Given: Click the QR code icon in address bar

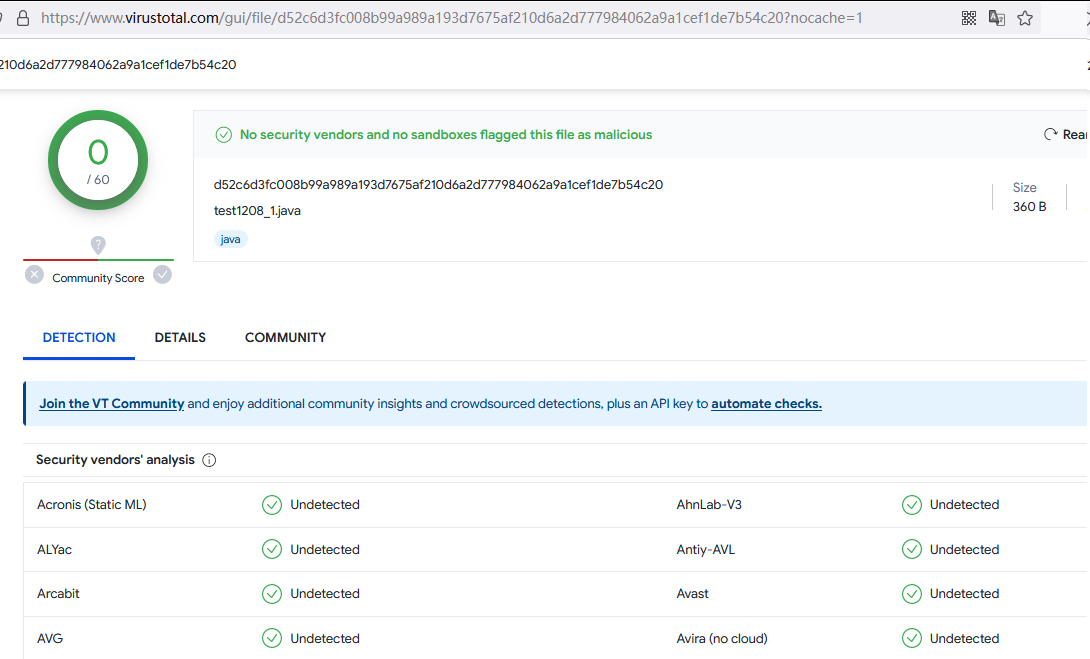Looking at the screenshot, I should [968, 18].
